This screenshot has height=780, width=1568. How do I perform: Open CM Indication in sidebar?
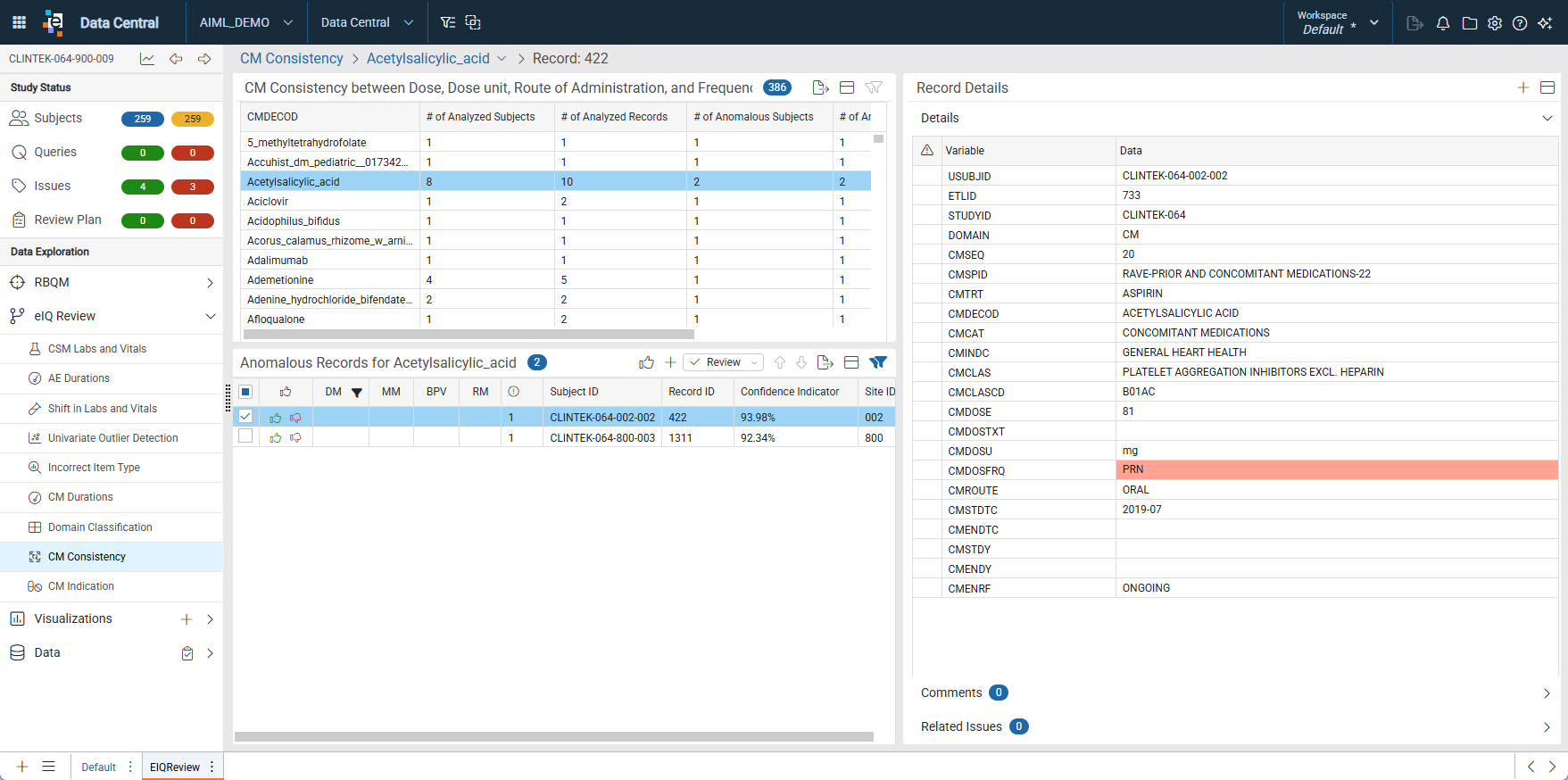[x=81, y=586]
